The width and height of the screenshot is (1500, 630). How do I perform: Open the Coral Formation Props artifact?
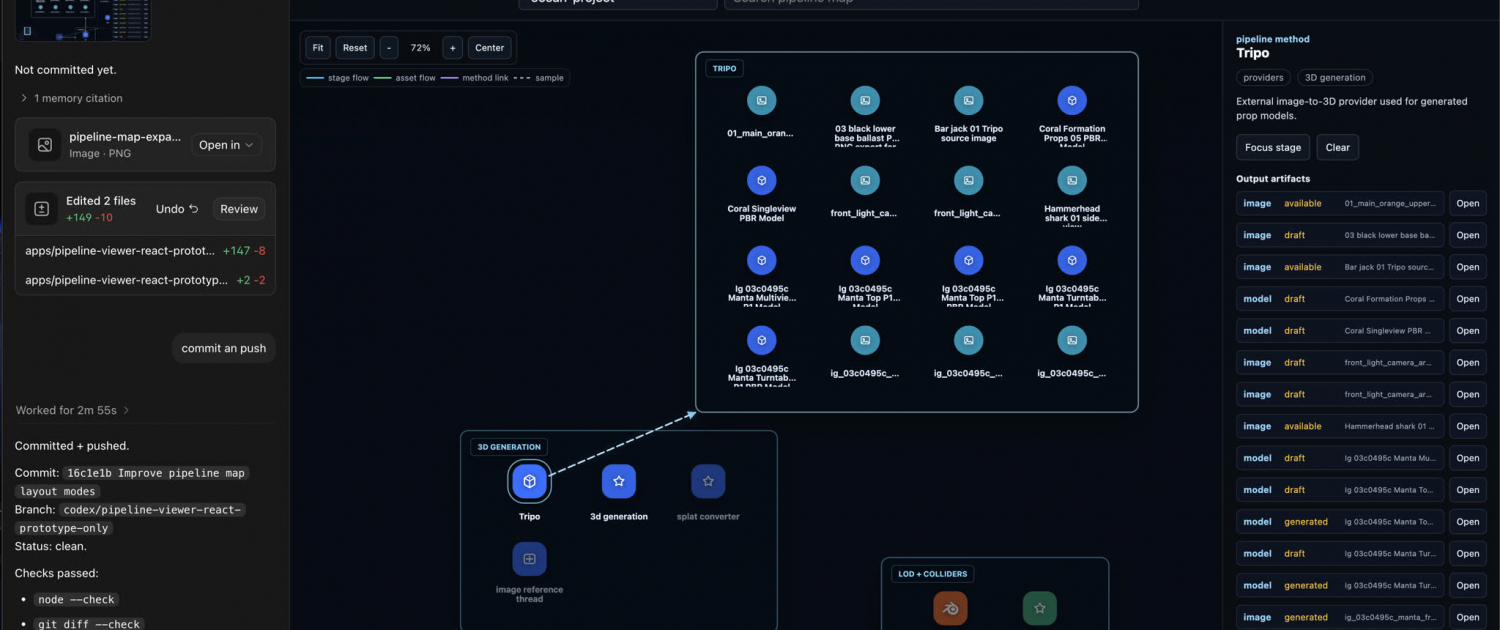(x=1467, y=299)
